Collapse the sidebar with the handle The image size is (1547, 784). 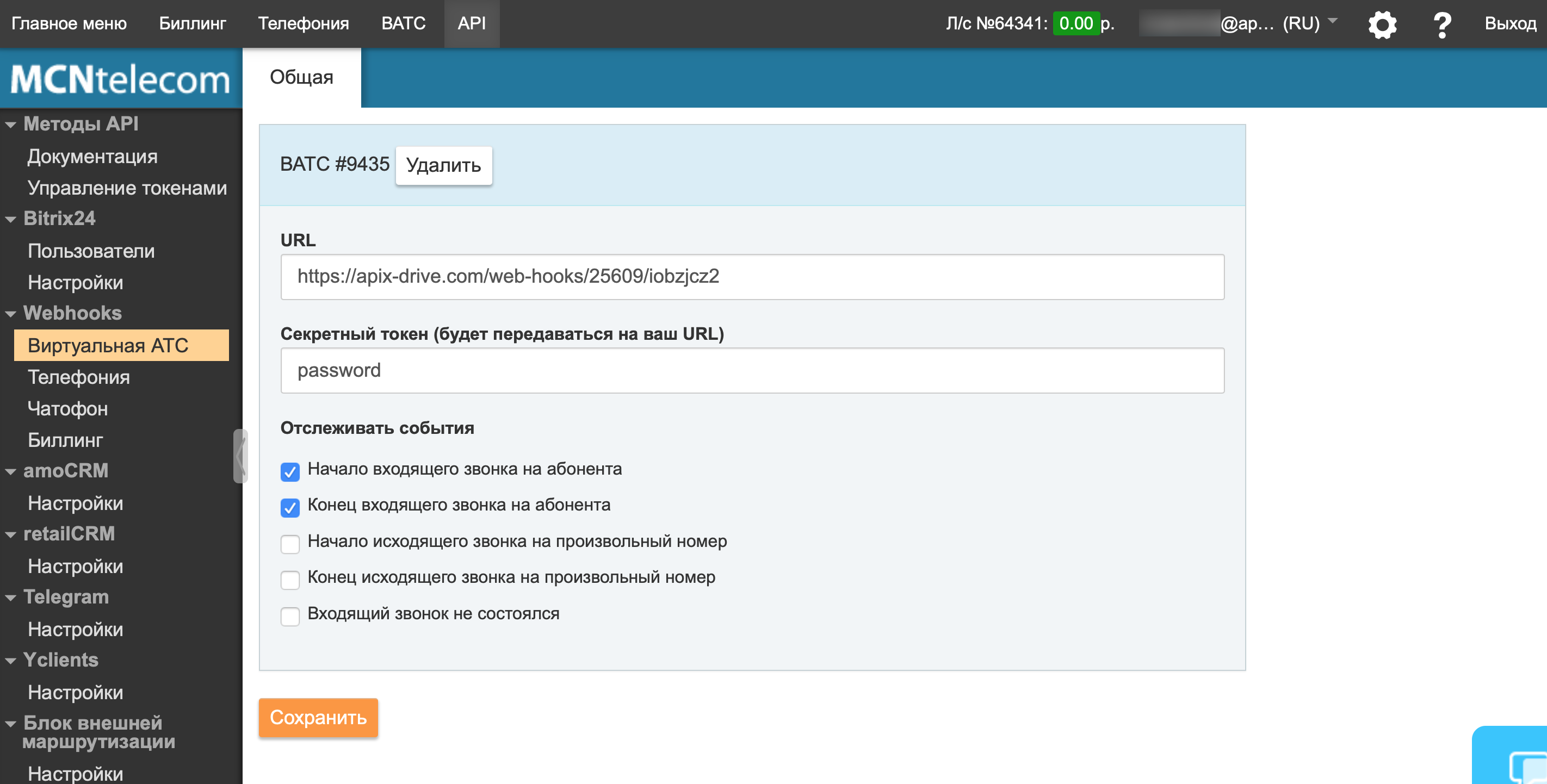tap(240, 456)
